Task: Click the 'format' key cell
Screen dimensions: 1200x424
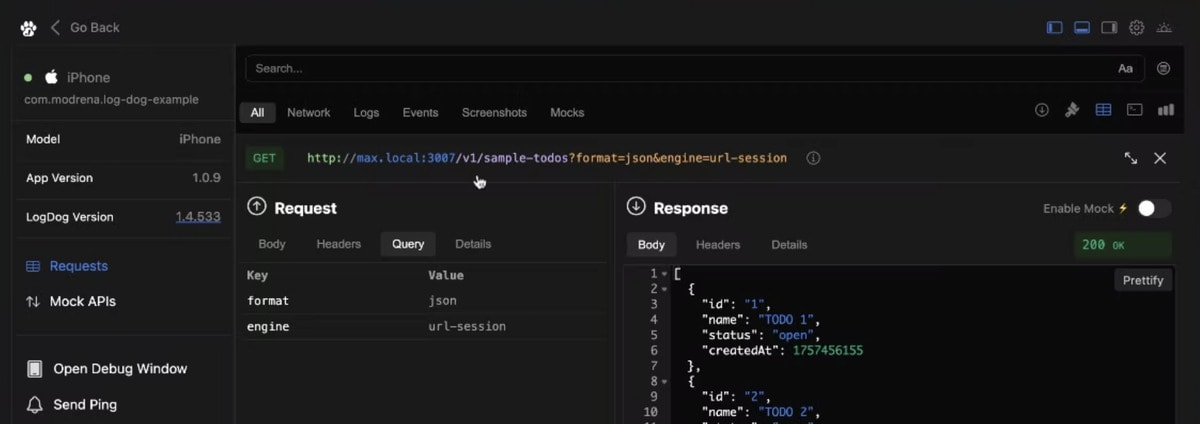Action: coord(268,300)
